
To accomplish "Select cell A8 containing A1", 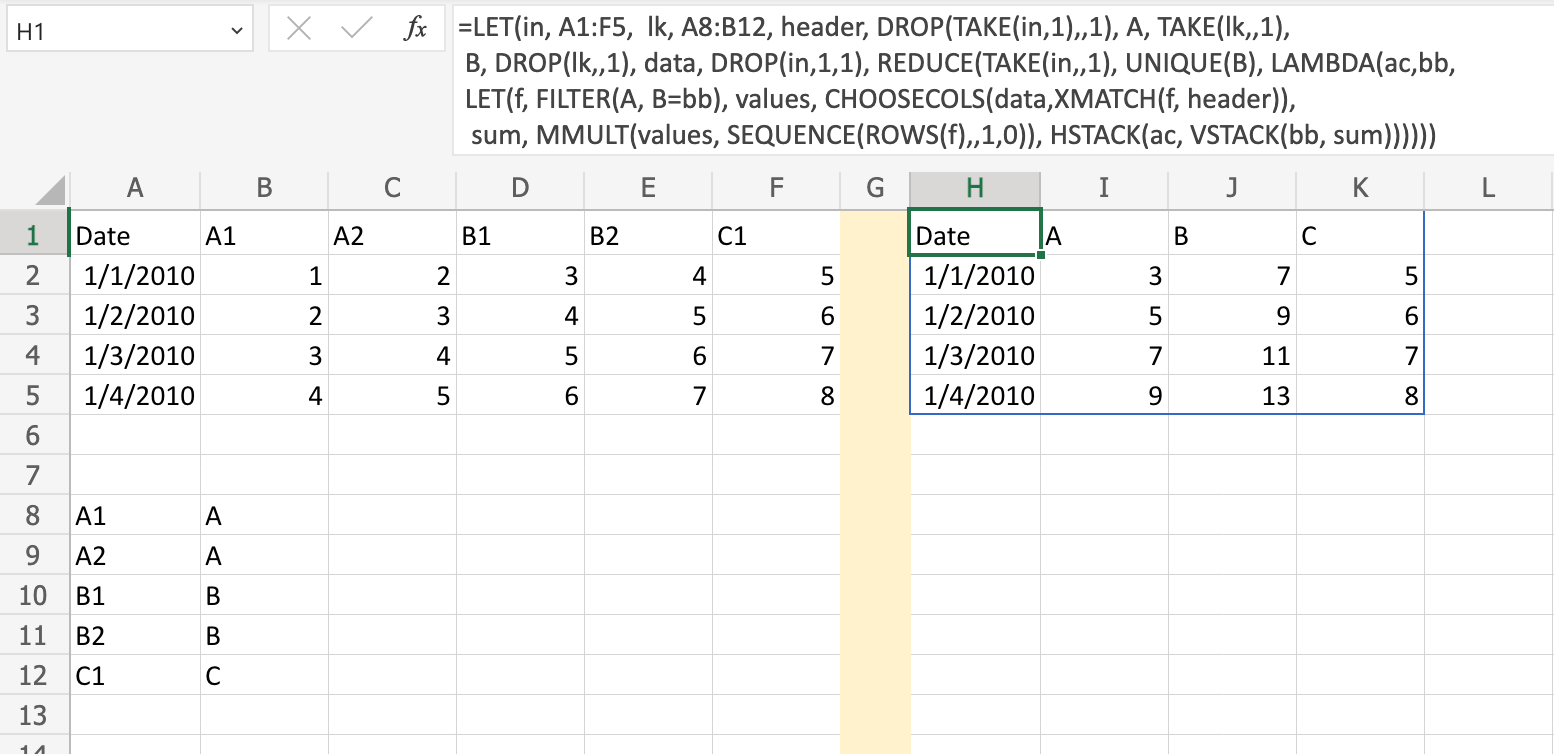I will click(x=135, y=514).
